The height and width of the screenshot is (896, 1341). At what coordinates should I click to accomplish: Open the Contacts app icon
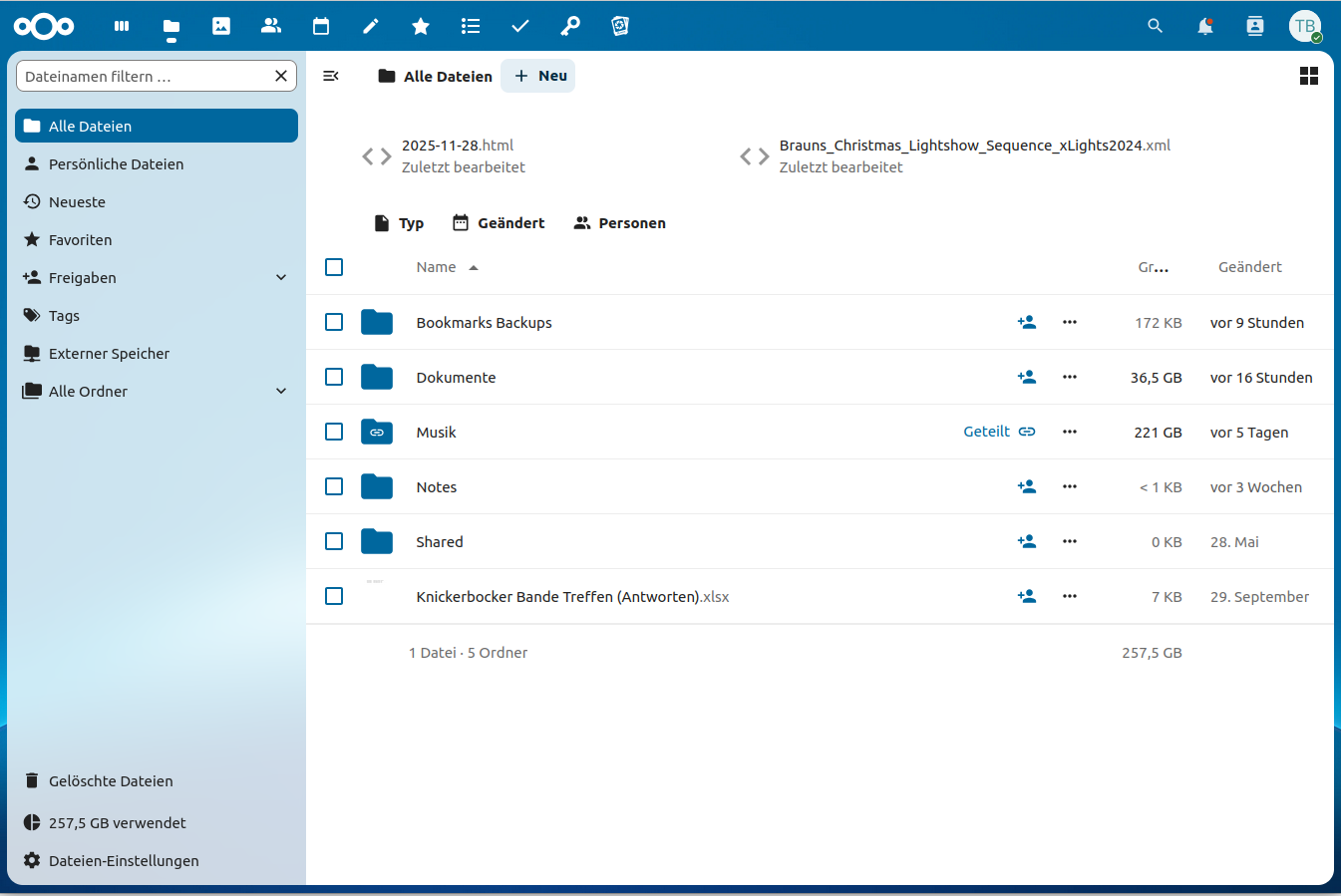(271, 26)
